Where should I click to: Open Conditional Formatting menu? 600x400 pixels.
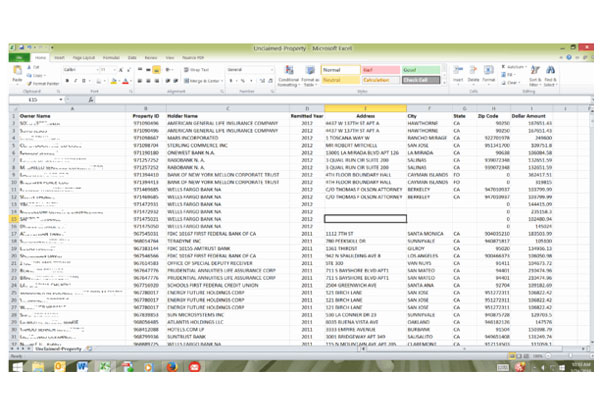pyautogui.click(x=289, y=76)
